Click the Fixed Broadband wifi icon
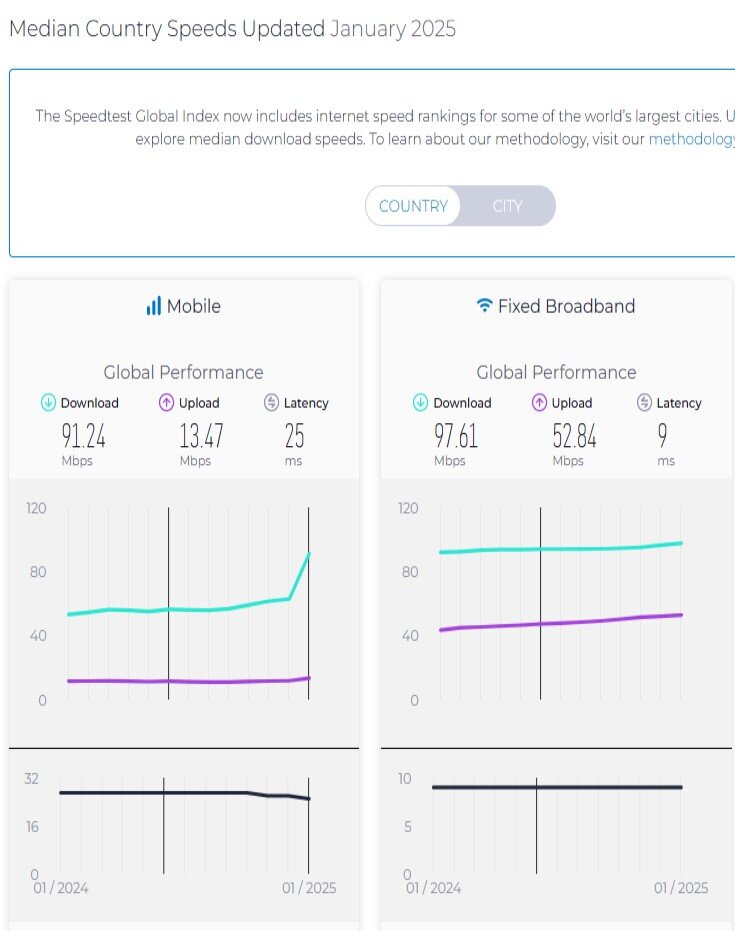 pos(484,305)
